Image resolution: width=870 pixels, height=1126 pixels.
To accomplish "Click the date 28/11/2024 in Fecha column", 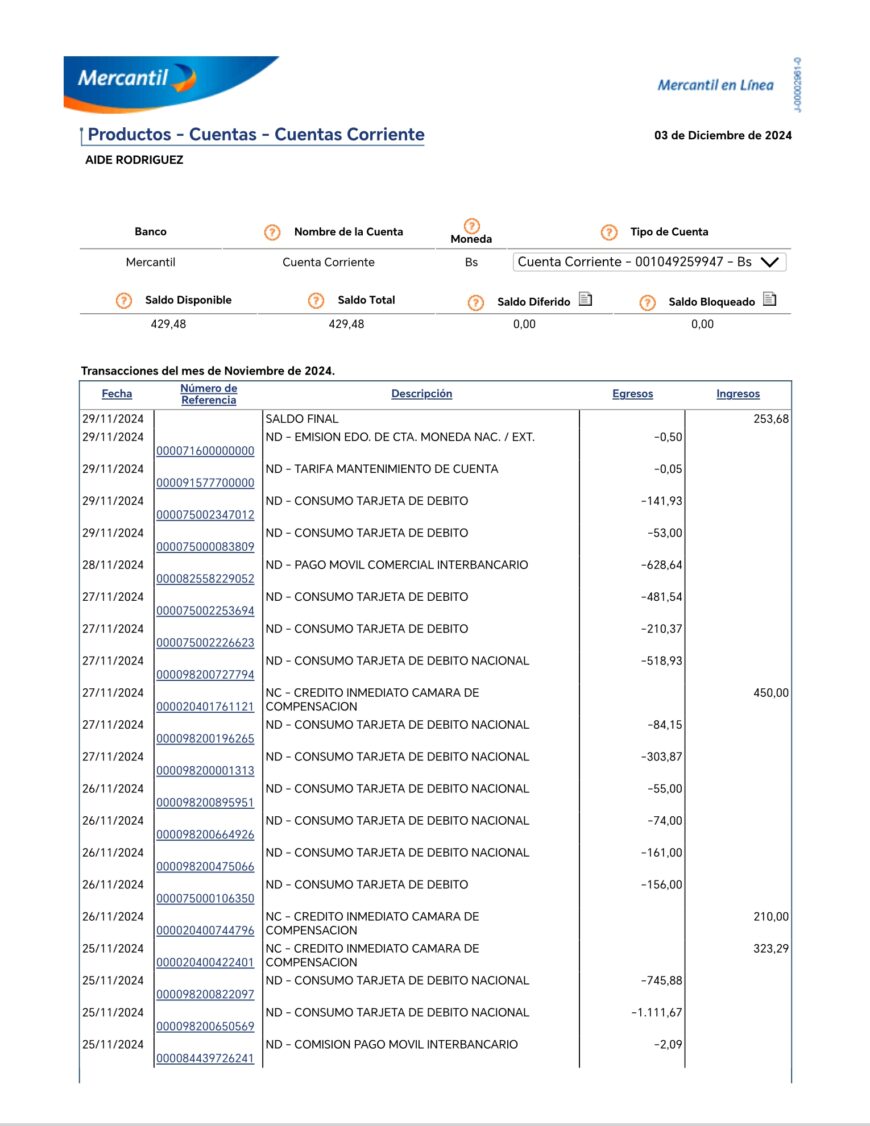I will pos(113,565).
